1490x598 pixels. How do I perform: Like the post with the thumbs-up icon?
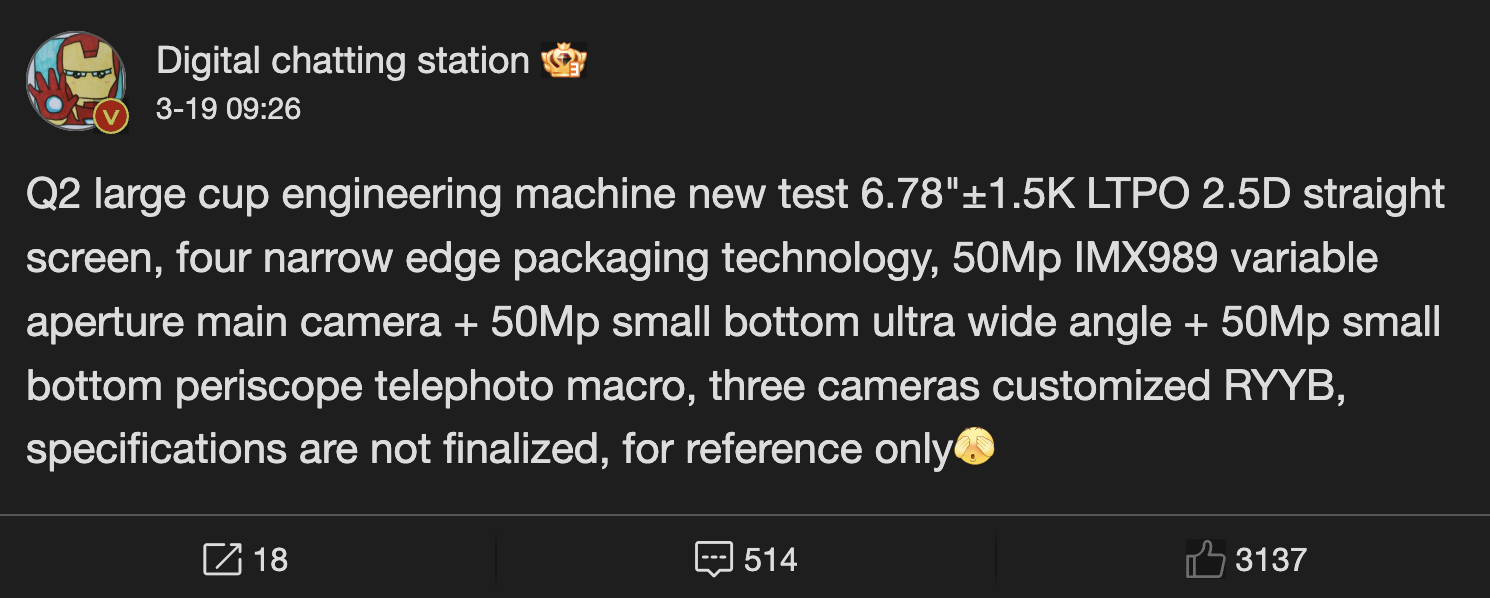(1205, 559)
